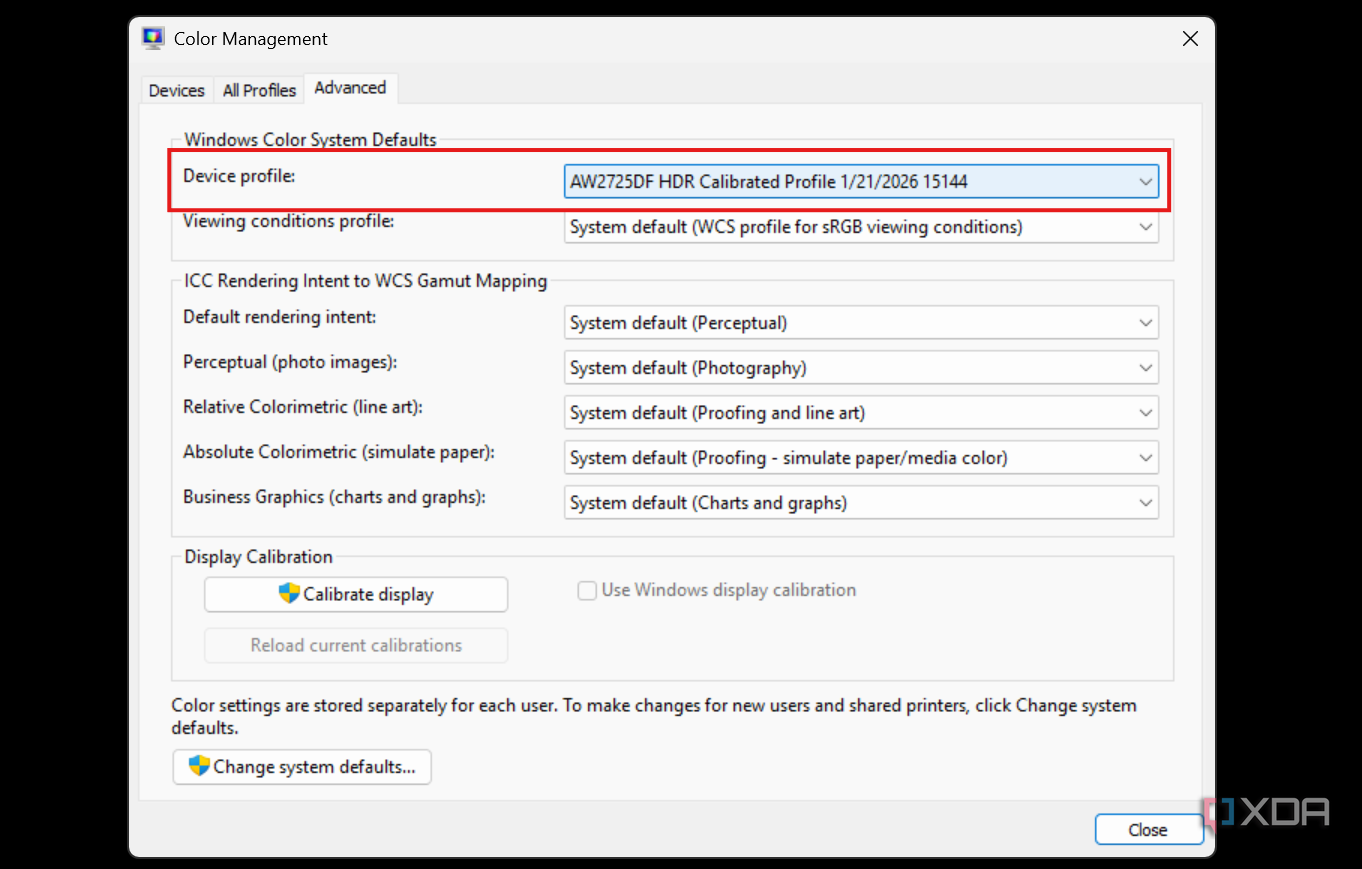Click the Calibrate display button
Screen dimensions: 1362x869
(x=356, y=594)
